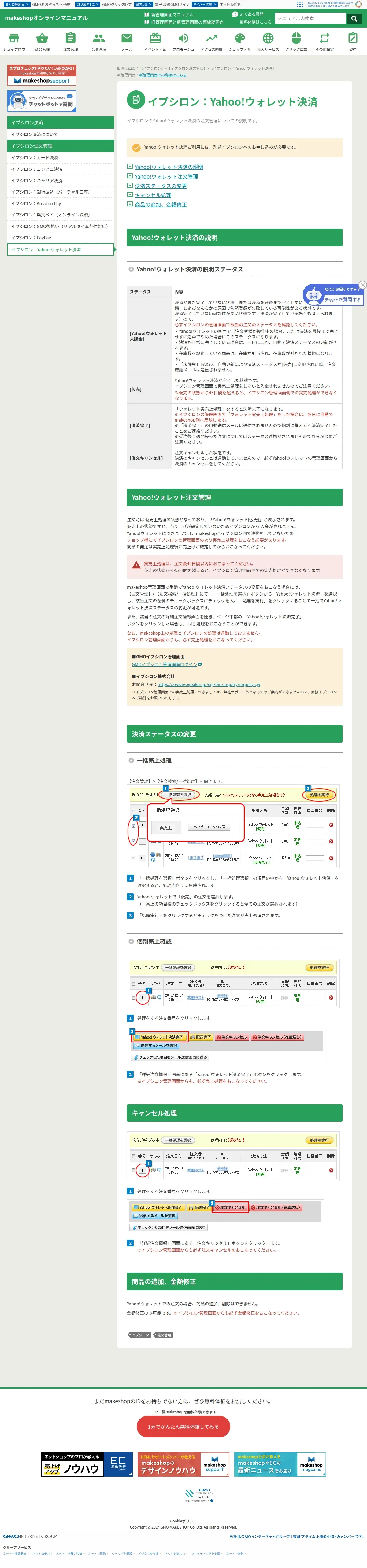The width and height of the screenshot is (367, 1568).
Task: Click the GMO INTERNET GROUP footer logo
Action: (30, 1536)
